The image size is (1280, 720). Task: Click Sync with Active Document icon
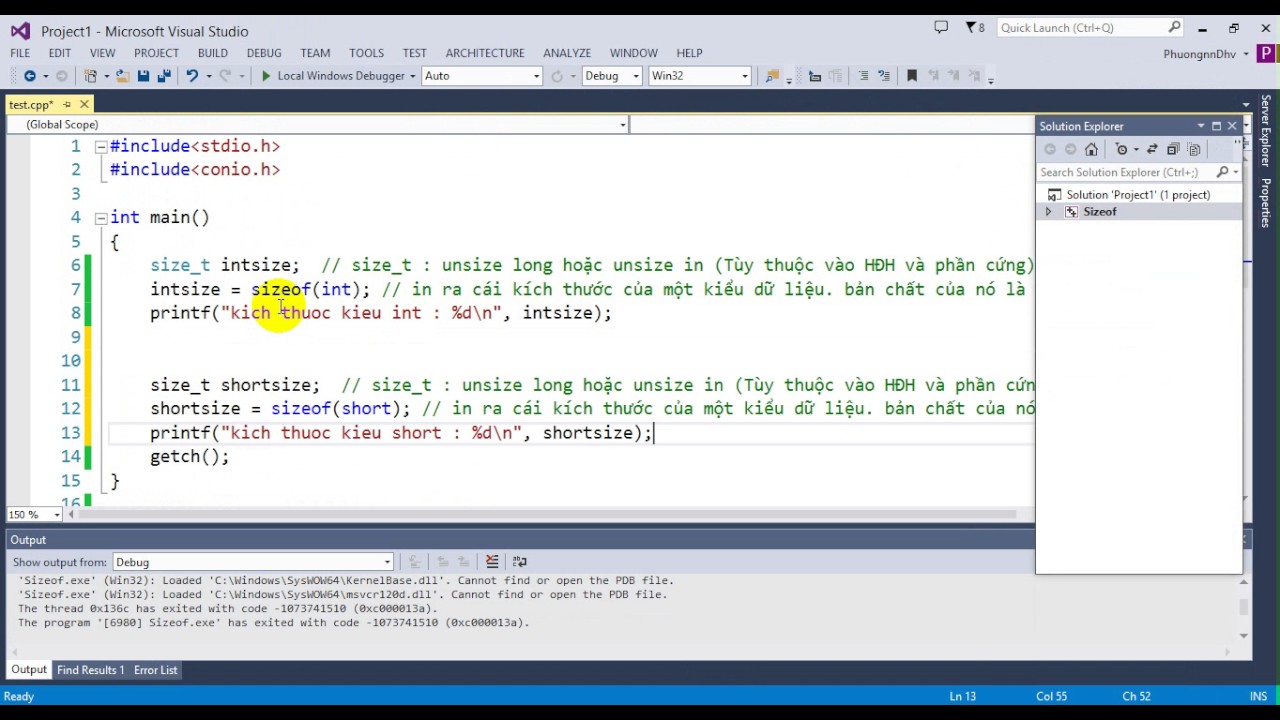1152,149
